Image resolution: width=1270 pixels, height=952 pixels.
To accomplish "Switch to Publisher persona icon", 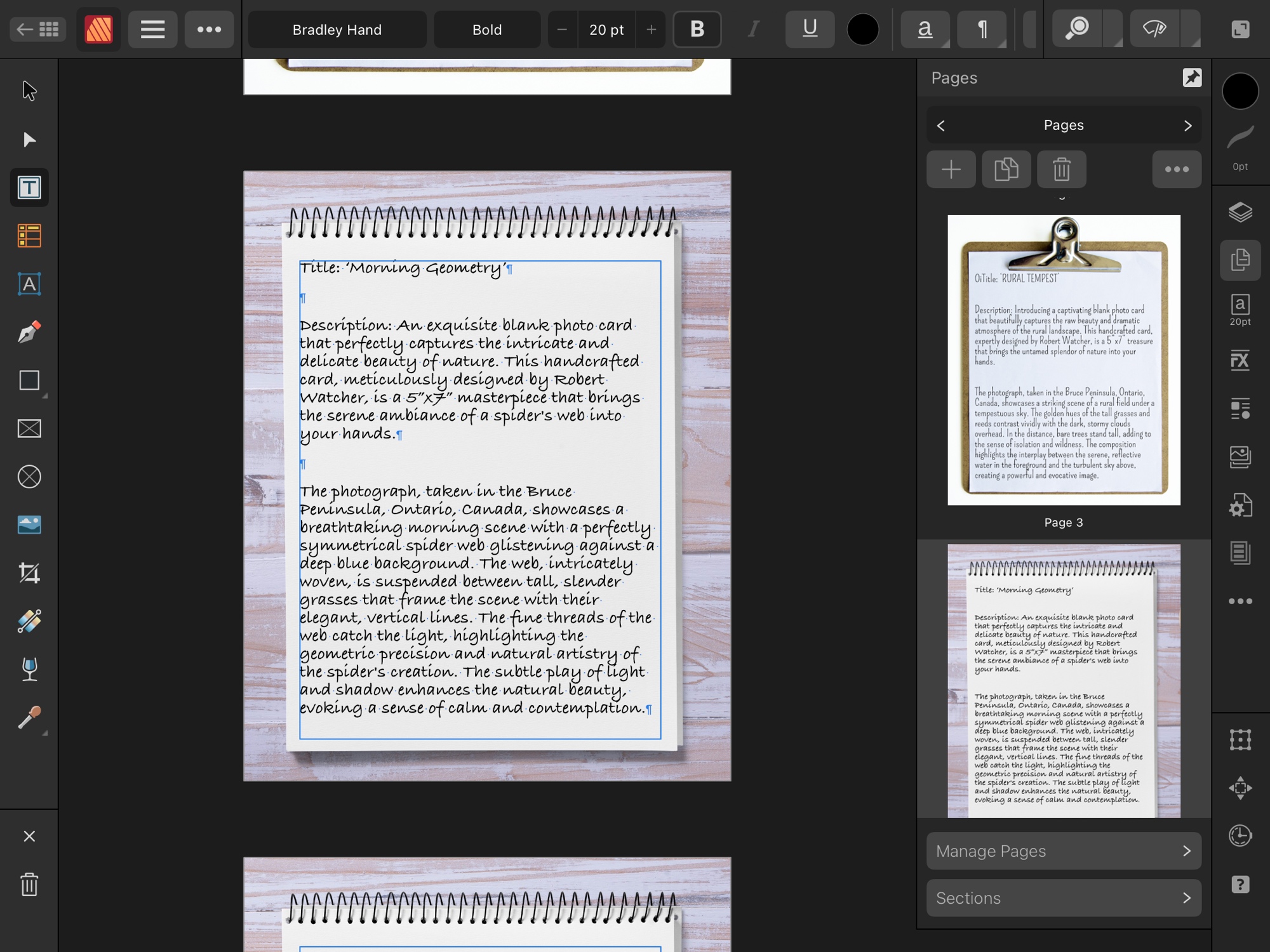I will pos(98,29).
